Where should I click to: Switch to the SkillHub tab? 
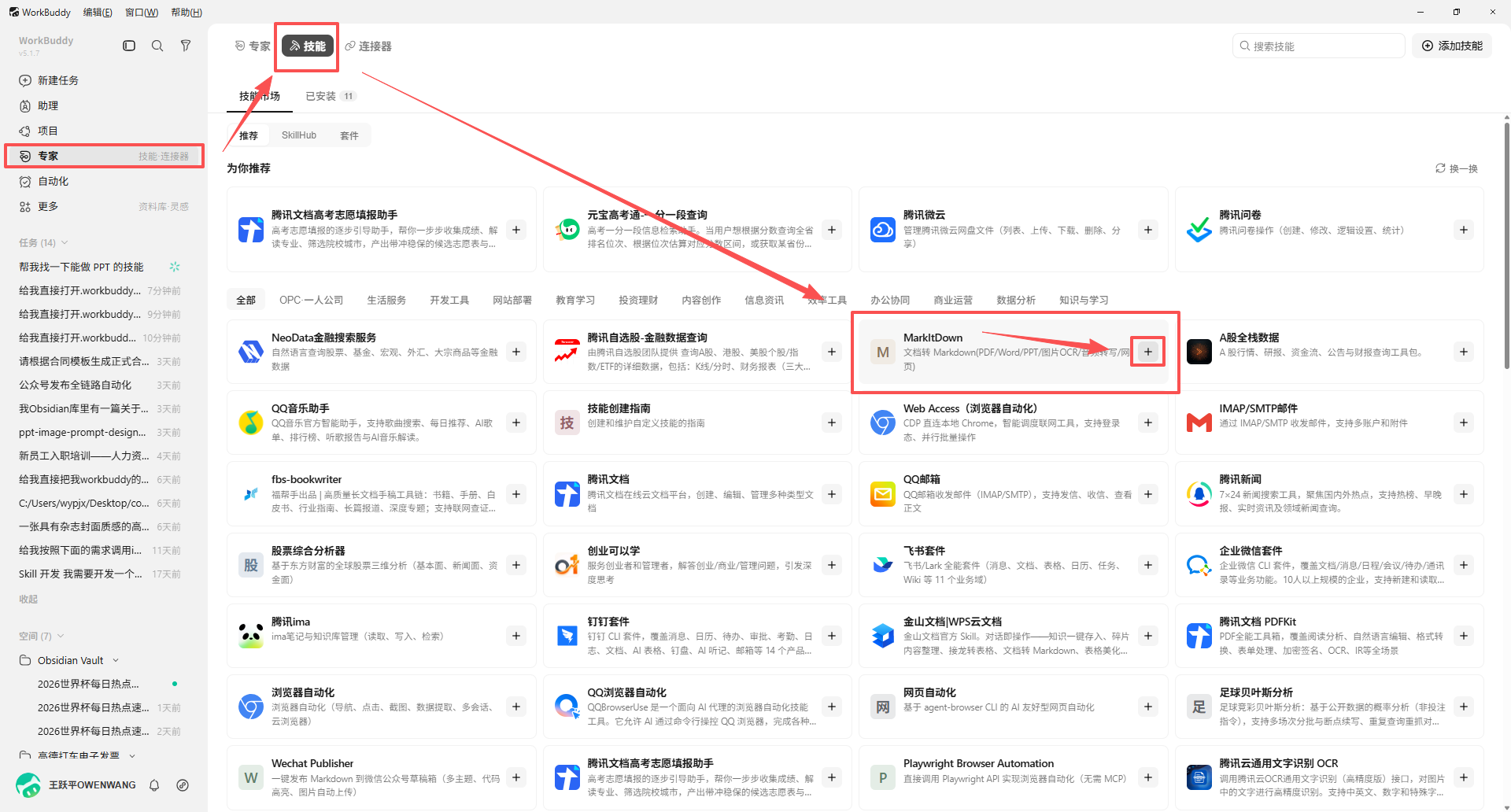(299, 135)
